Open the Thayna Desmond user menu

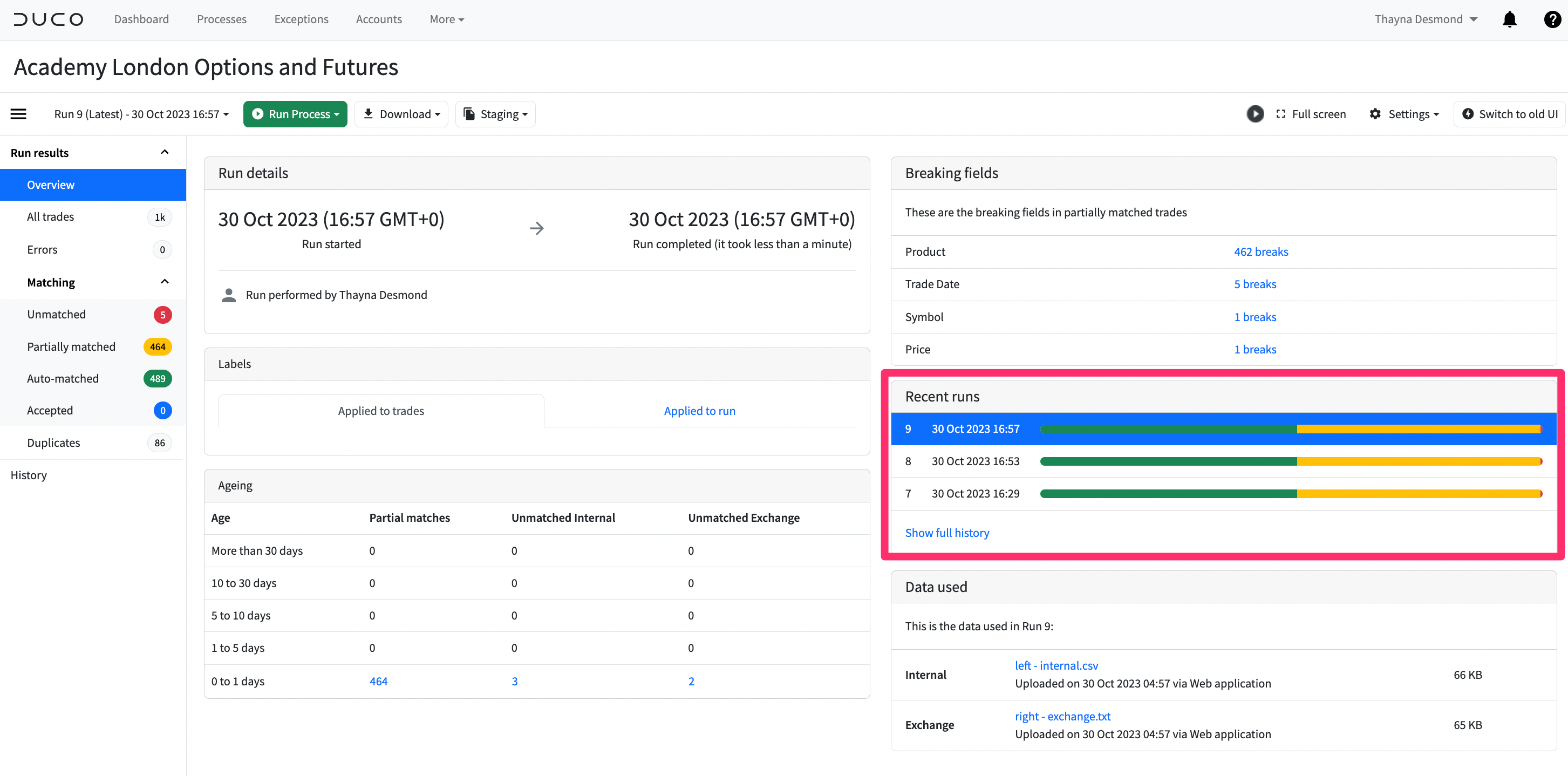pos(1426,19)
